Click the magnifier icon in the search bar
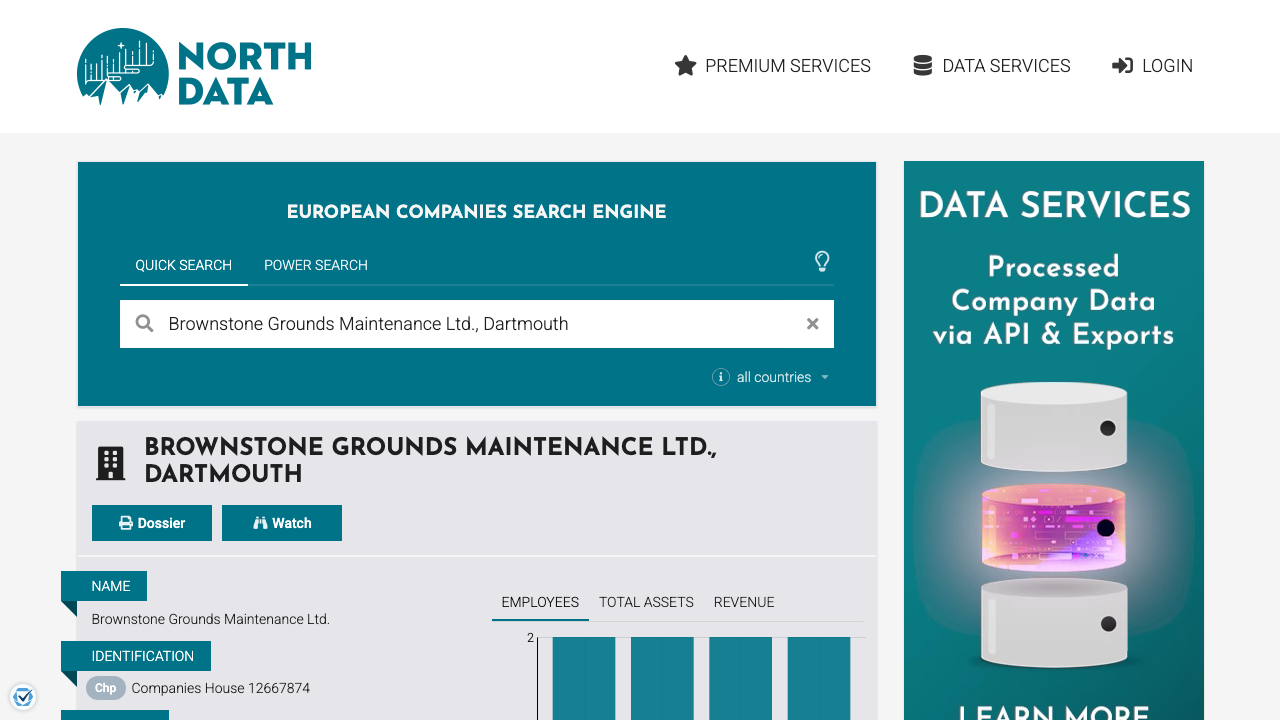This screenshot has height=720, width=1280. (x=144, y=323)
